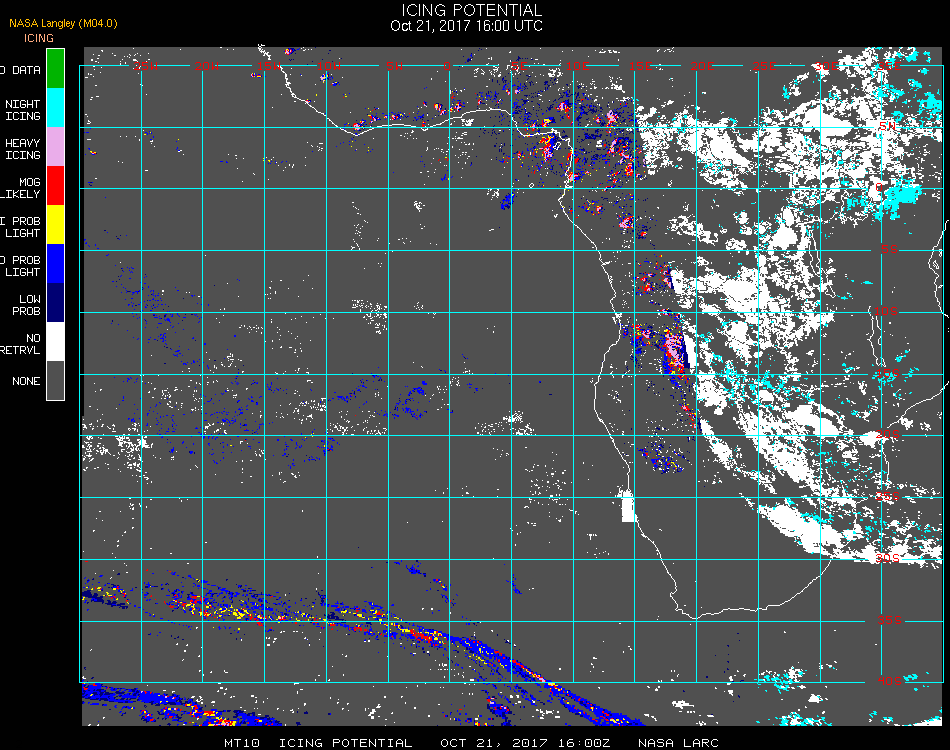This screenshot has width=950, height=750.
Task: Click the 'MT10' text in the footer
Action: click(x=242, y=743)
